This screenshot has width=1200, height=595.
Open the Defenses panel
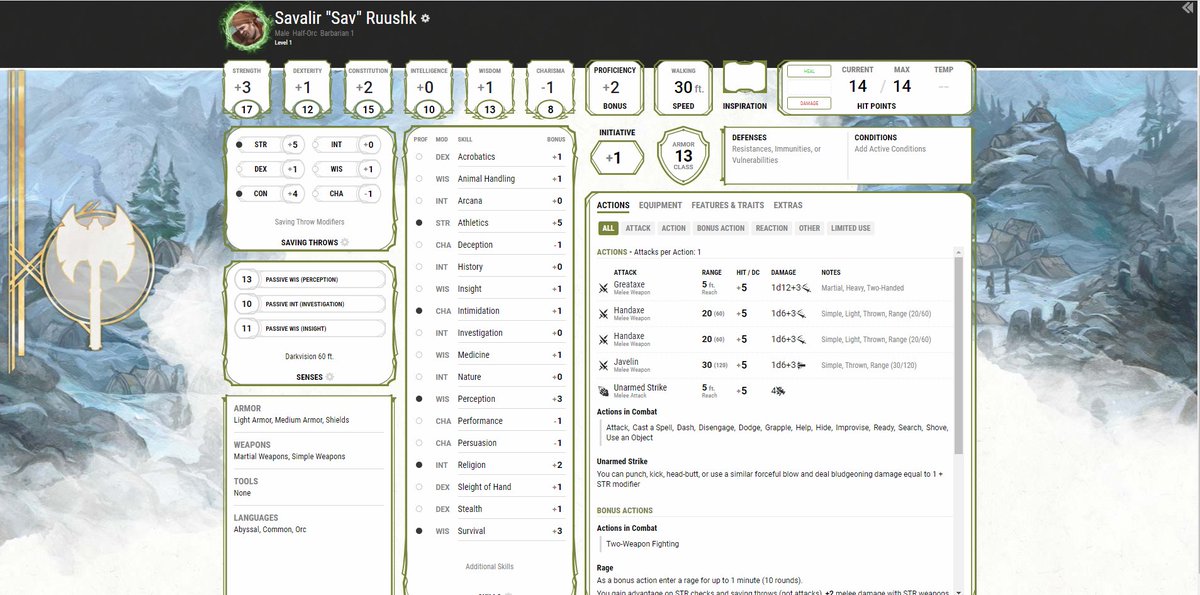click(785, 155)
